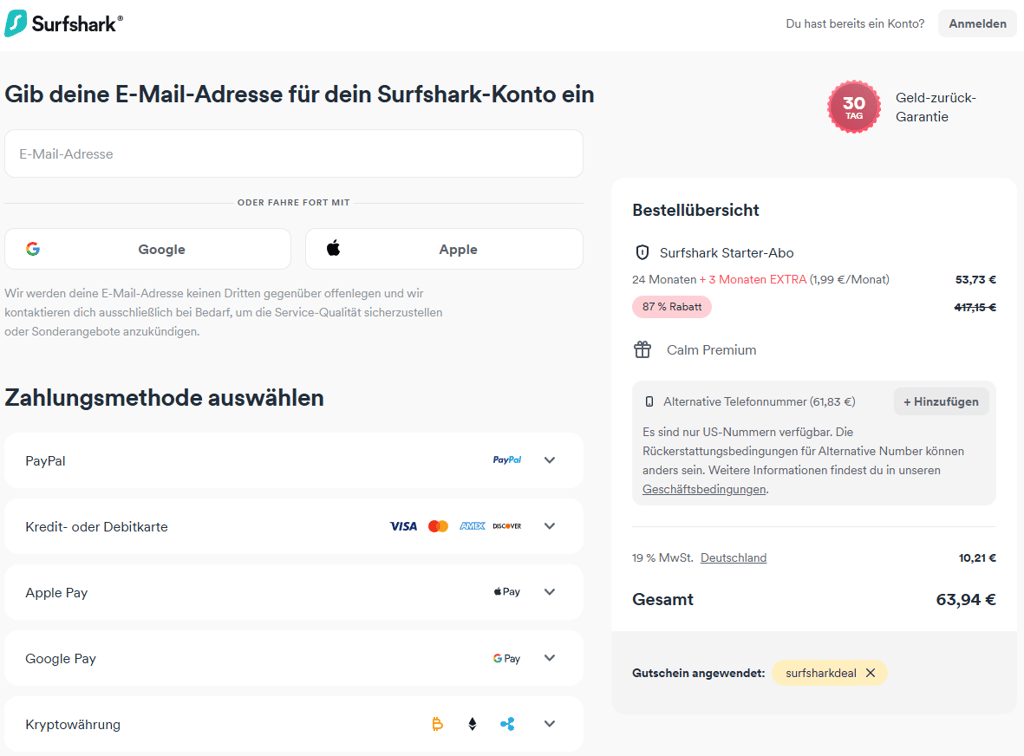The width and height of the screenshot is (1024, 756).
Task: Click the Bitcoin icon
Action: [x=438, y=724]
